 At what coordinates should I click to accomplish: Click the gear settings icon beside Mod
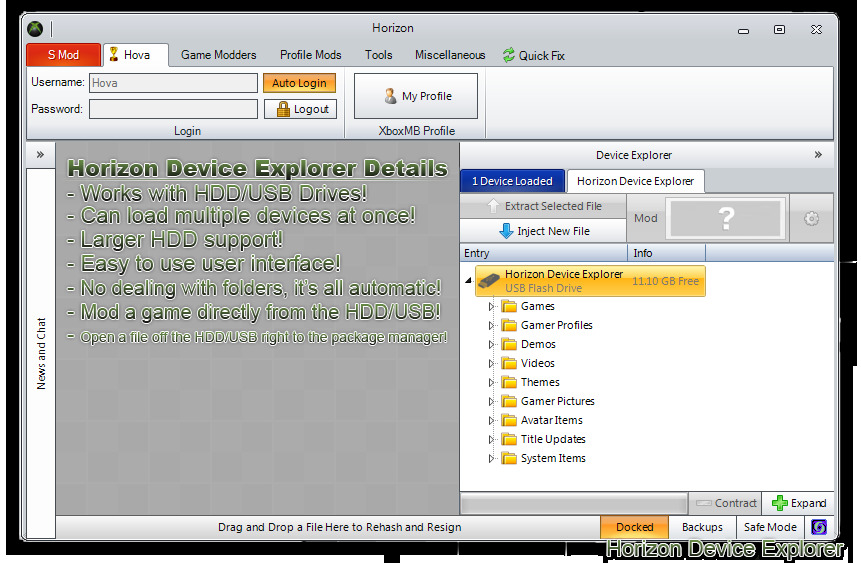point(811,218)
